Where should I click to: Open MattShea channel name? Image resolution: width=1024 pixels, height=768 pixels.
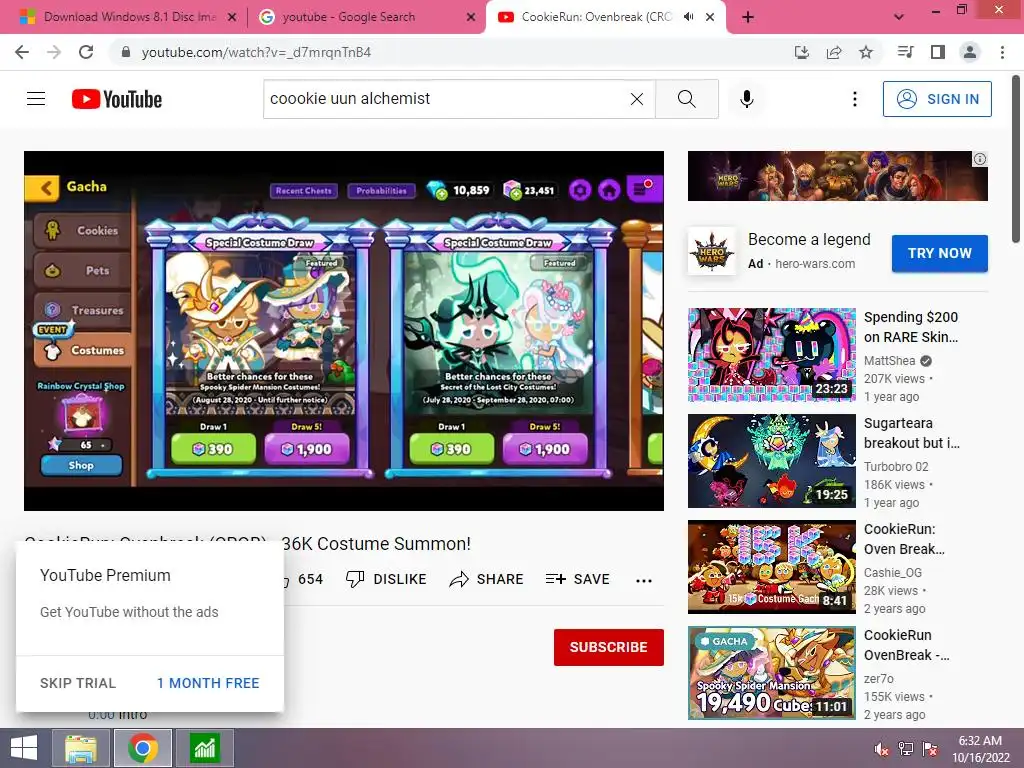pyautogui.click(x=889, y=360)
